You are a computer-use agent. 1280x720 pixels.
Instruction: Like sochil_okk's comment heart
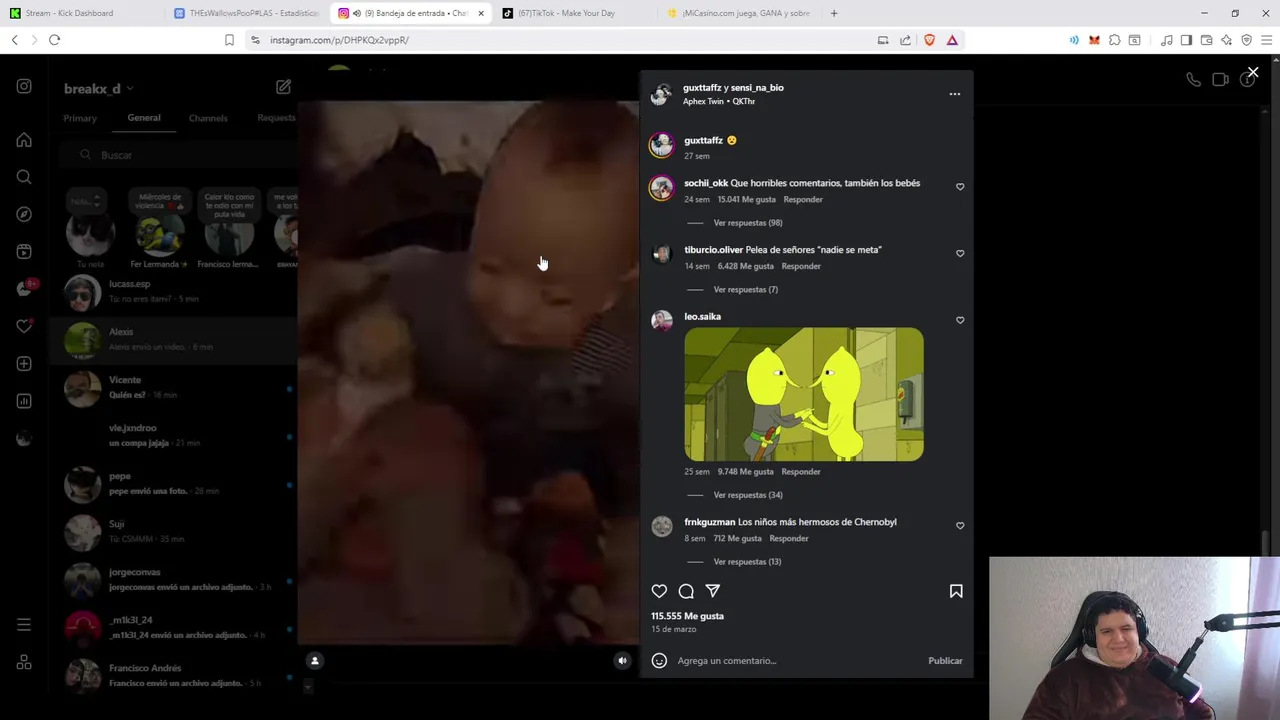[x=960, y=187]
